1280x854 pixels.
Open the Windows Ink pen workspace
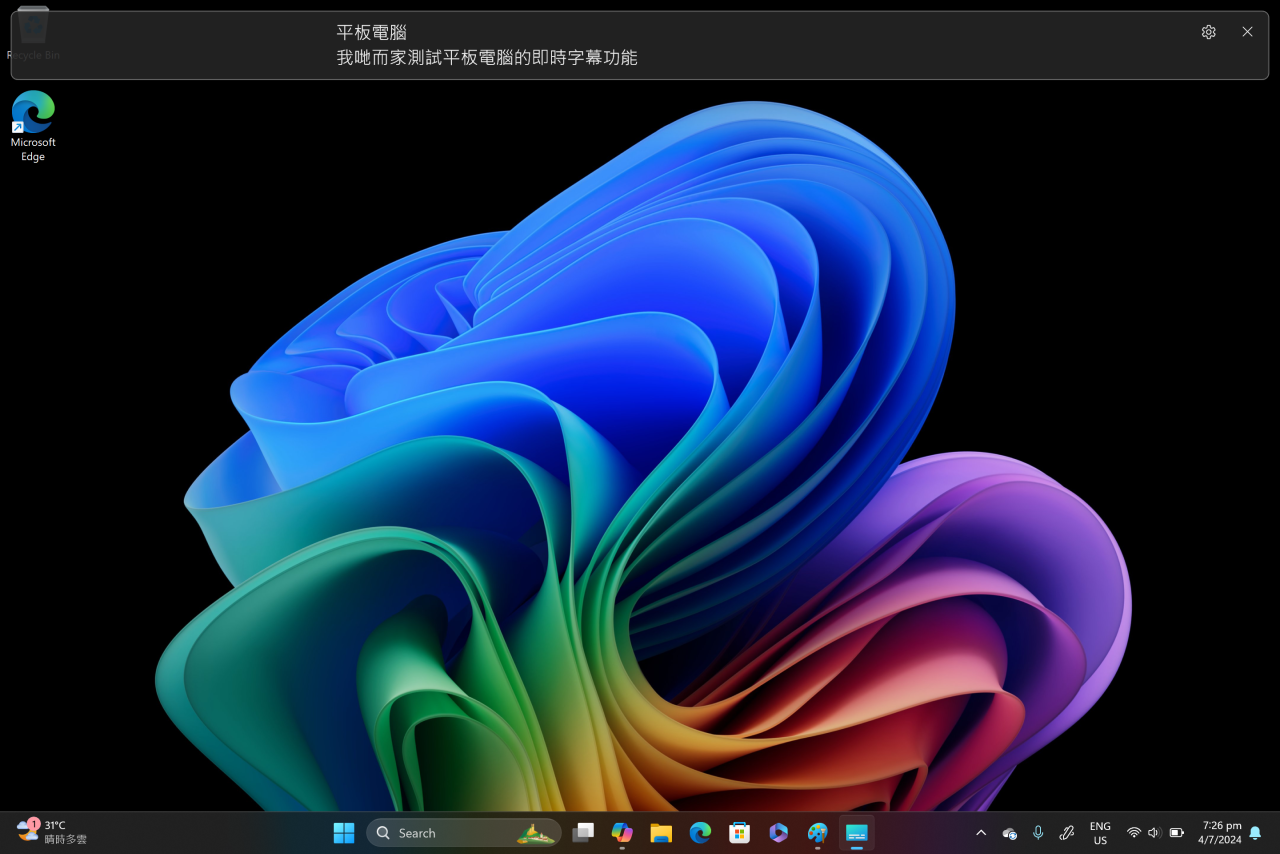pyautogui.click(x=1066, y=832)
